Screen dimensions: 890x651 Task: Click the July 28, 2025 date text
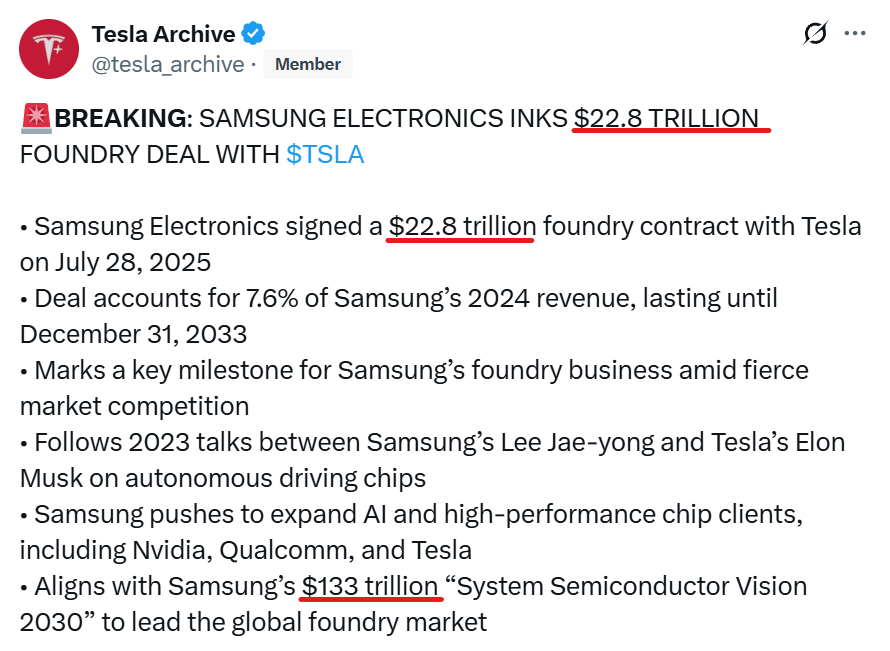coord(133,262)
